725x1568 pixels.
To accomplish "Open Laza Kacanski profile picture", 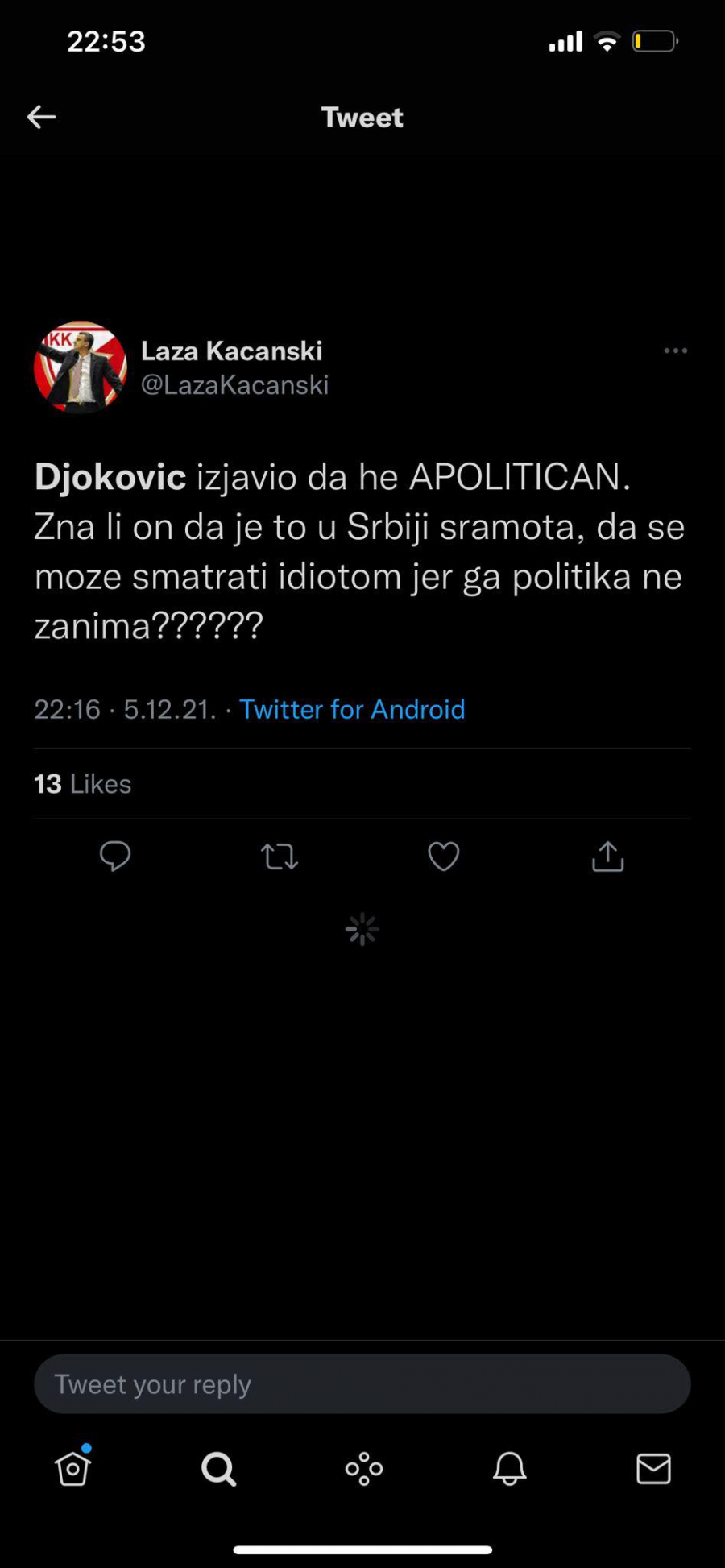I will point(81,367).
